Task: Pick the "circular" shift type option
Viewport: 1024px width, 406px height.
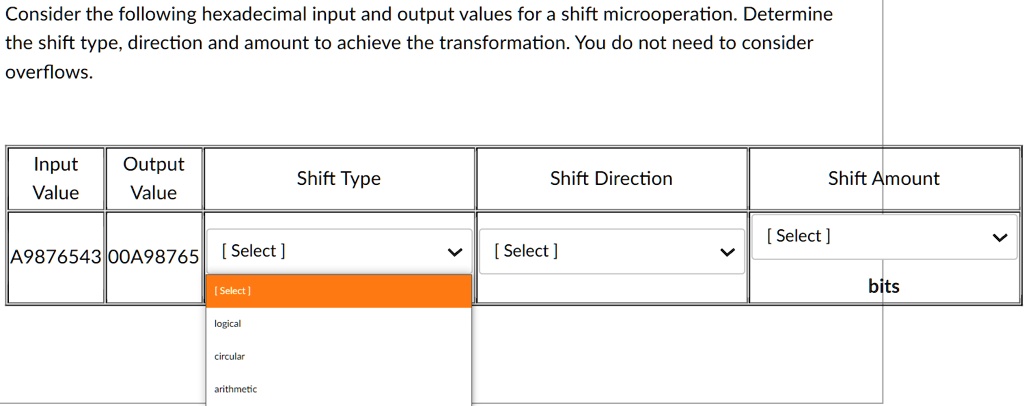Action: [229, 356]
